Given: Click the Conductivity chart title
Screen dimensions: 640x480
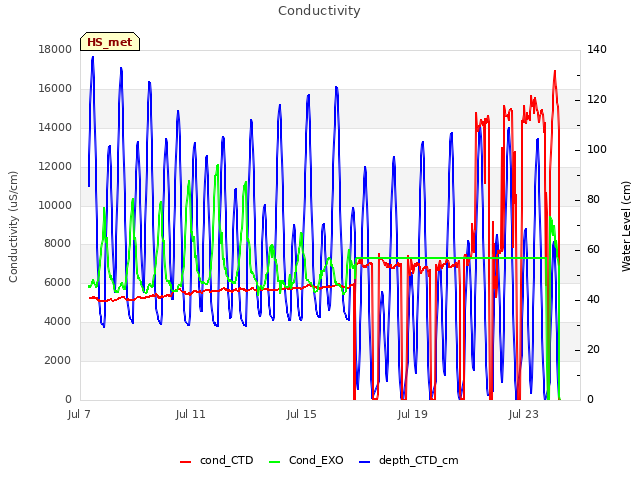Looking at the screenshot, I should pos(319,11).
